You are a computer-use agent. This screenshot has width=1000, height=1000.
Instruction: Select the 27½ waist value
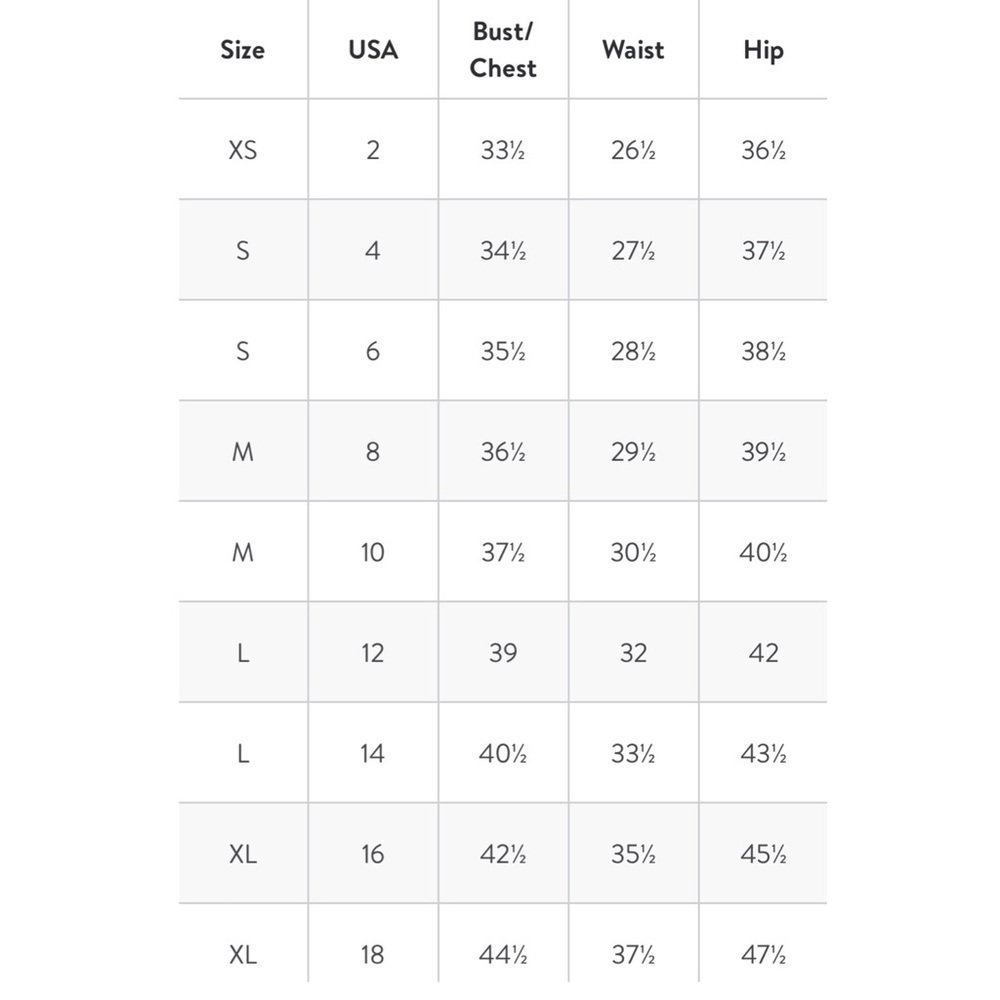633,251
